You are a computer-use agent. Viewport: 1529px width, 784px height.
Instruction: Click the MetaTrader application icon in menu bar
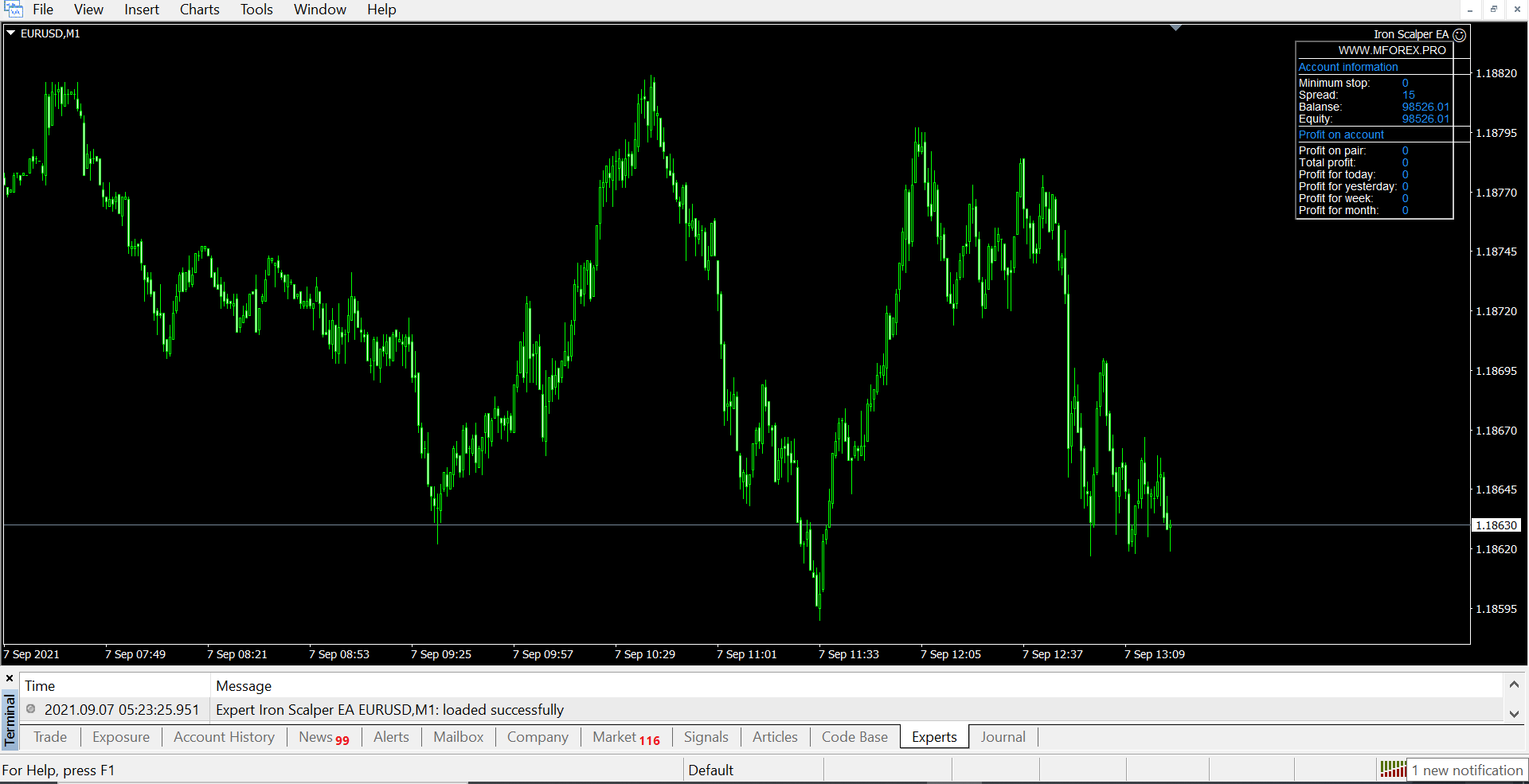(14, 10)
